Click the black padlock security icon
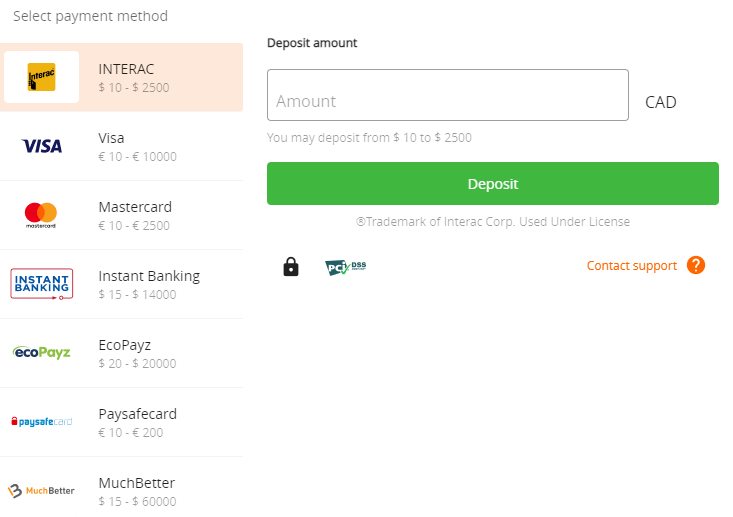The height and width of the screenshot is (517, 733). click(291, 266)
